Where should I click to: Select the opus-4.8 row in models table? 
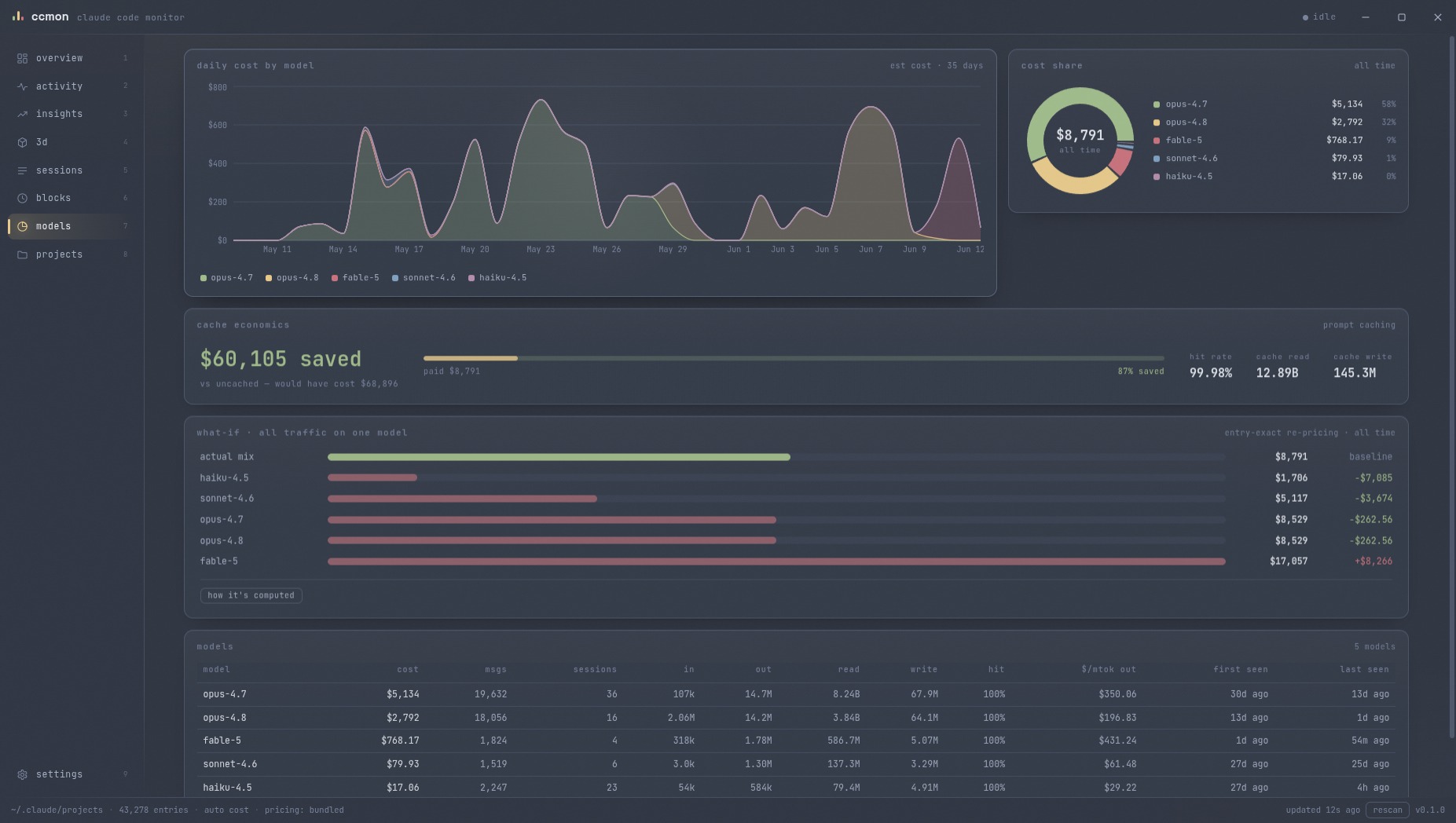click(796, 718)
